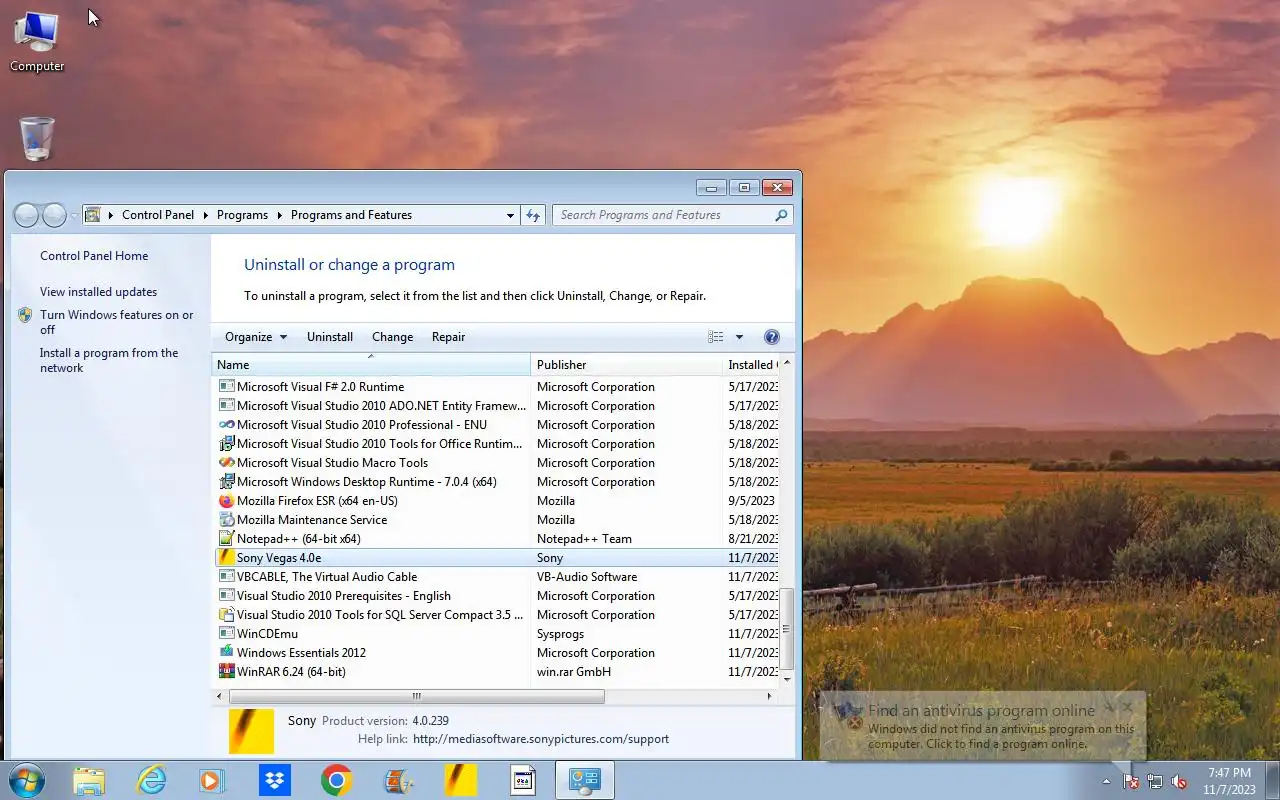Click Change in the toolbar
Viewport: 1280px width, 800px height.
click(x=393, y=337)
